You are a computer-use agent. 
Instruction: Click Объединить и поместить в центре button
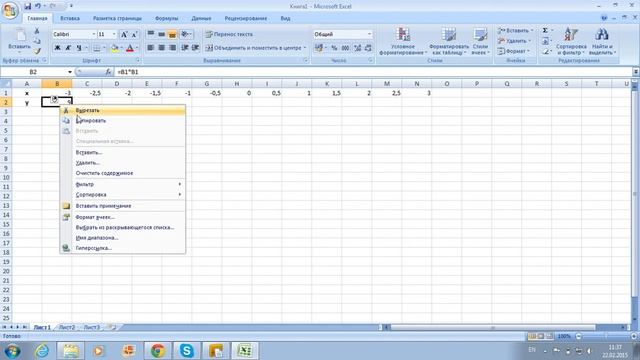256,48
